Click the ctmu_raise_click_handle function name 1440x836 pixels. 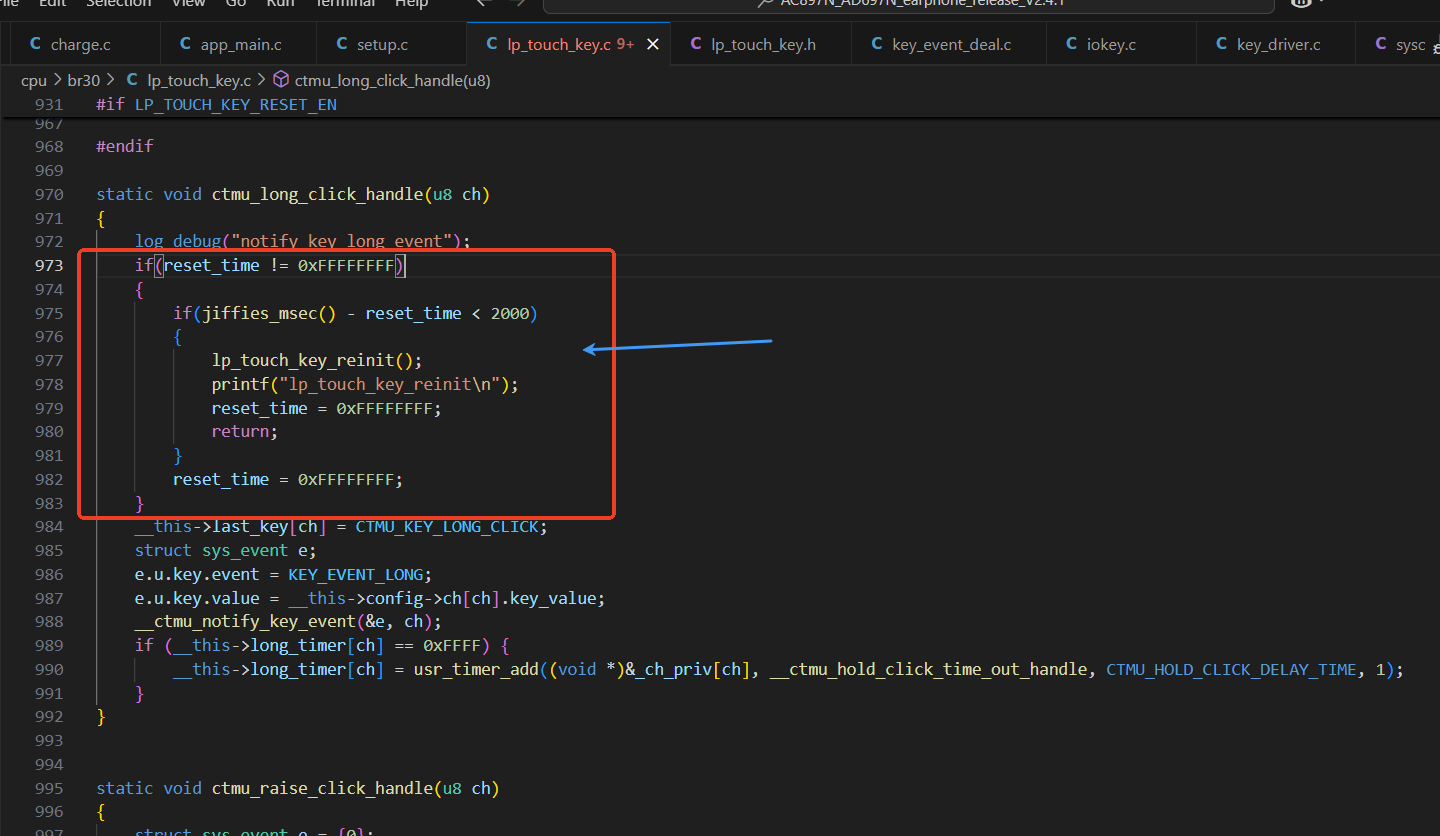(x=323, y=788)
